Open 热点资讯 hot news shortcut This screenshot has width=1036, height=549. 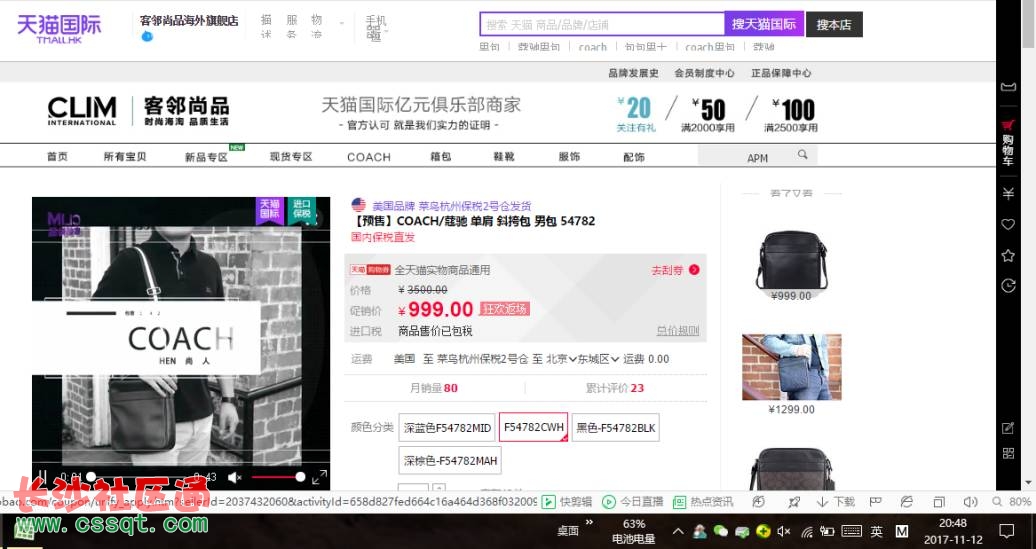coord(703,502)
